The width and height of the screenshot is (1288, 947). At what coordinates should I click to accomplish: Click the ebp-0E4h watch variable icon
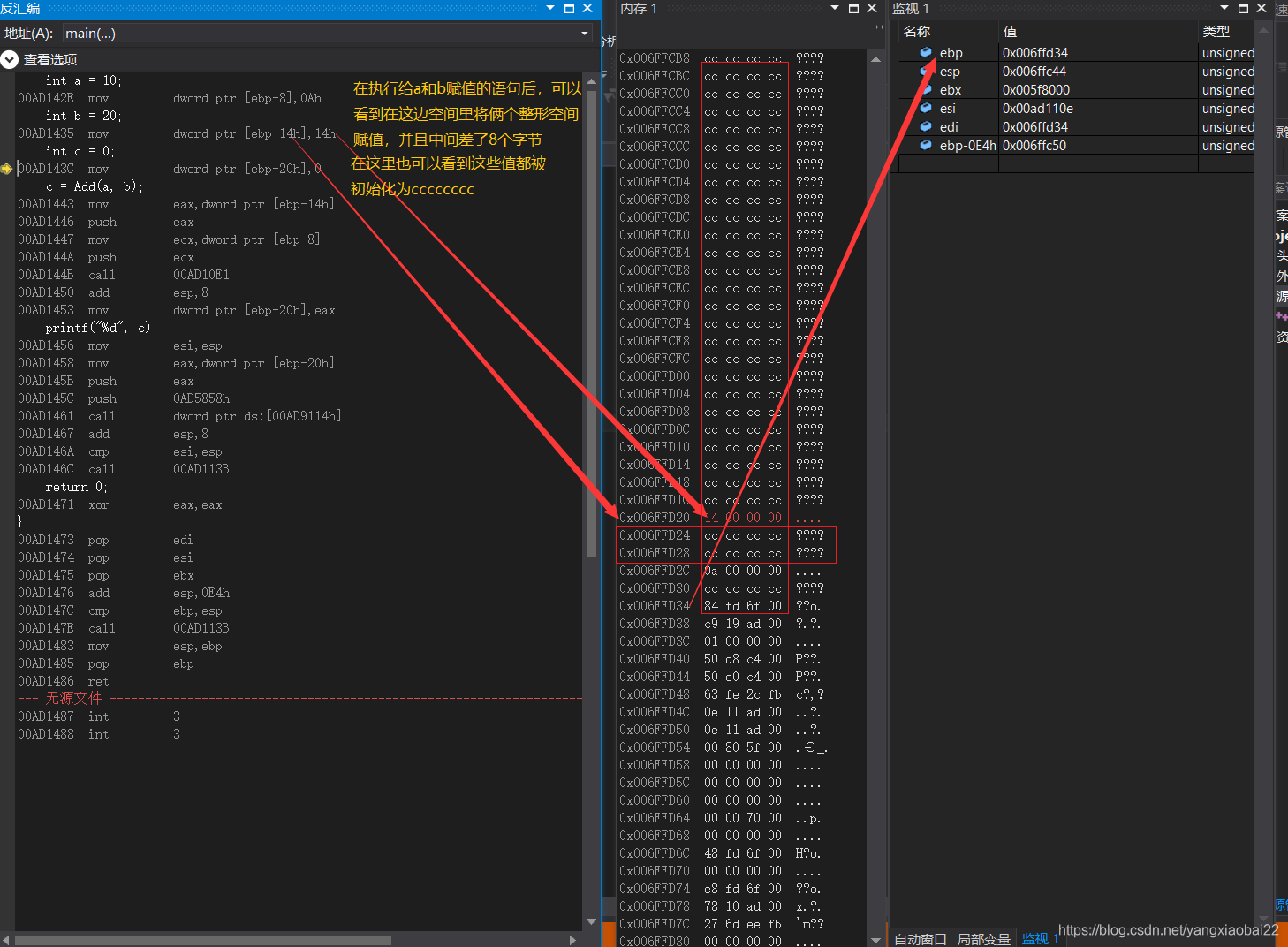pos(926,145)
